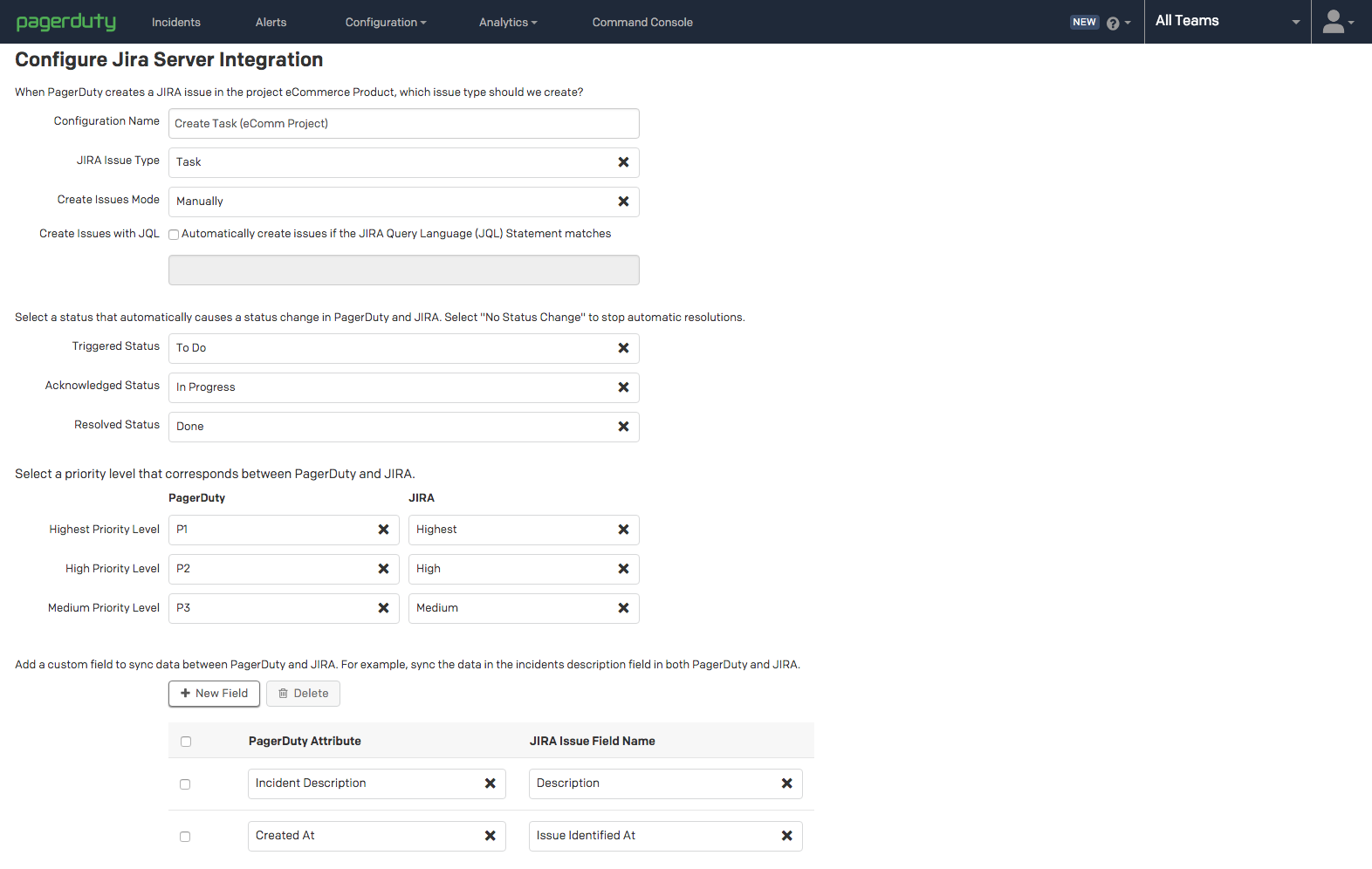Clear the 'Issue Identified At' JIRA field
This screenshot has height=869, width=1372.
tap(786, 836)
